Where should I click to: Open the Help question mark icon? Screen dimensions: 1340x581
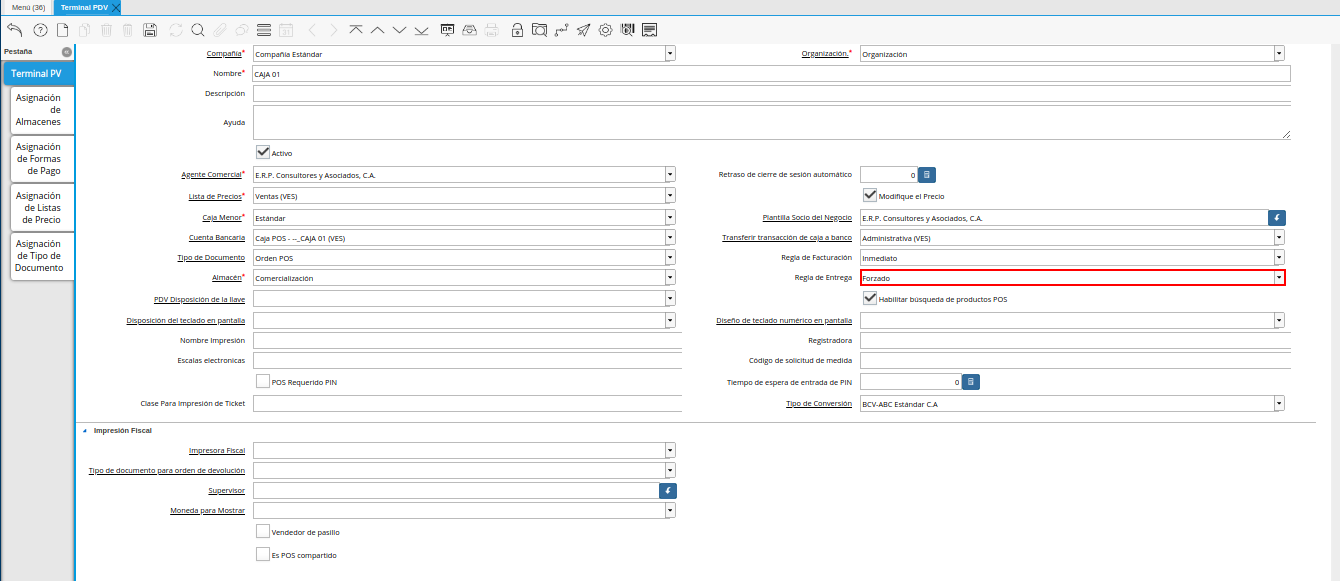pyautogui.click(x=40, y=30)
